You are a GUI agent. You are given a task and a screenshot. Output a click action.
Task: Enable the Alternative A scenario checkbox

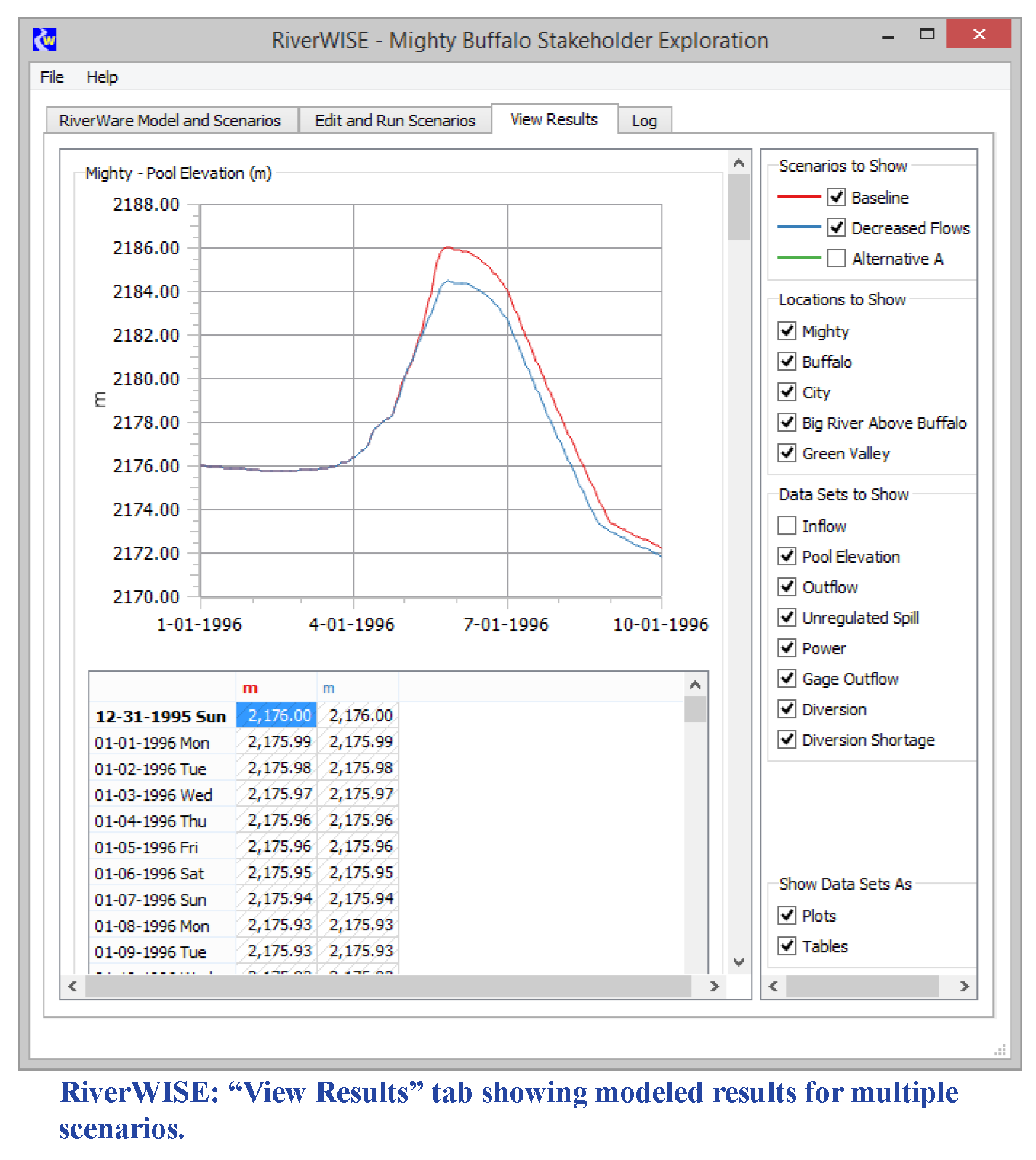(x=836, y=259)
